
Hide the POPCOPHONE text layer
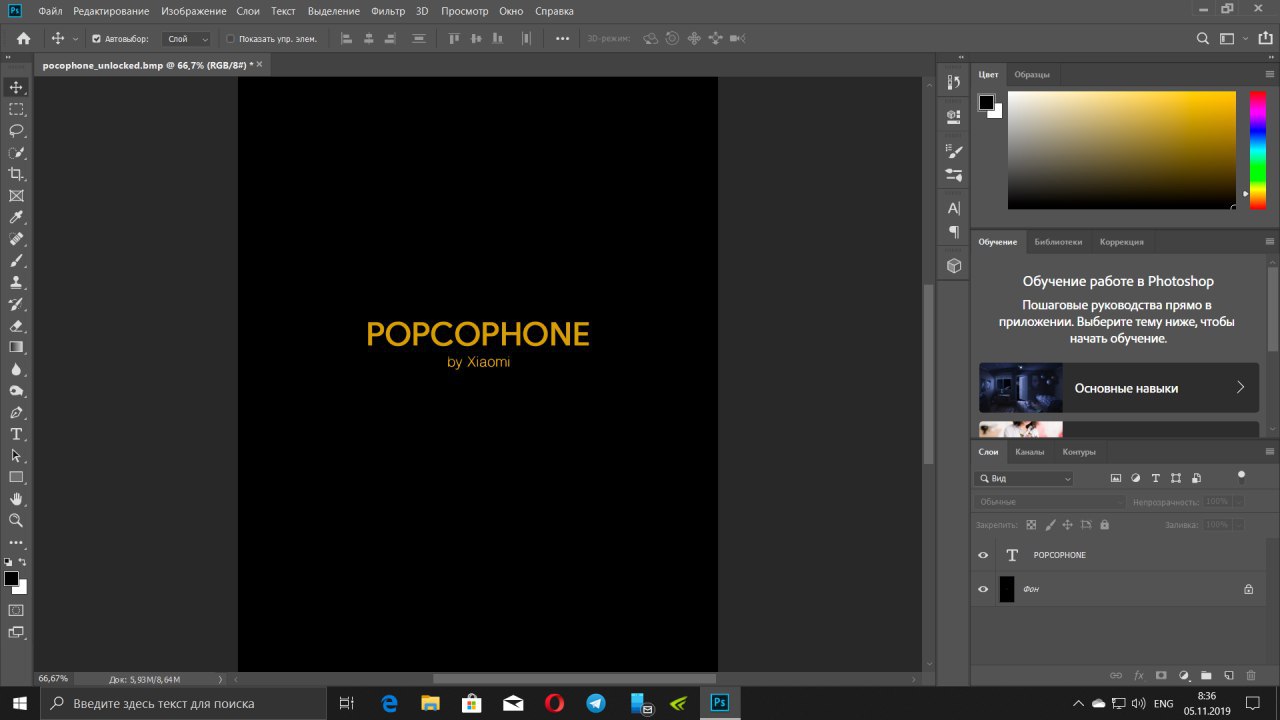(x=983, y=555)
